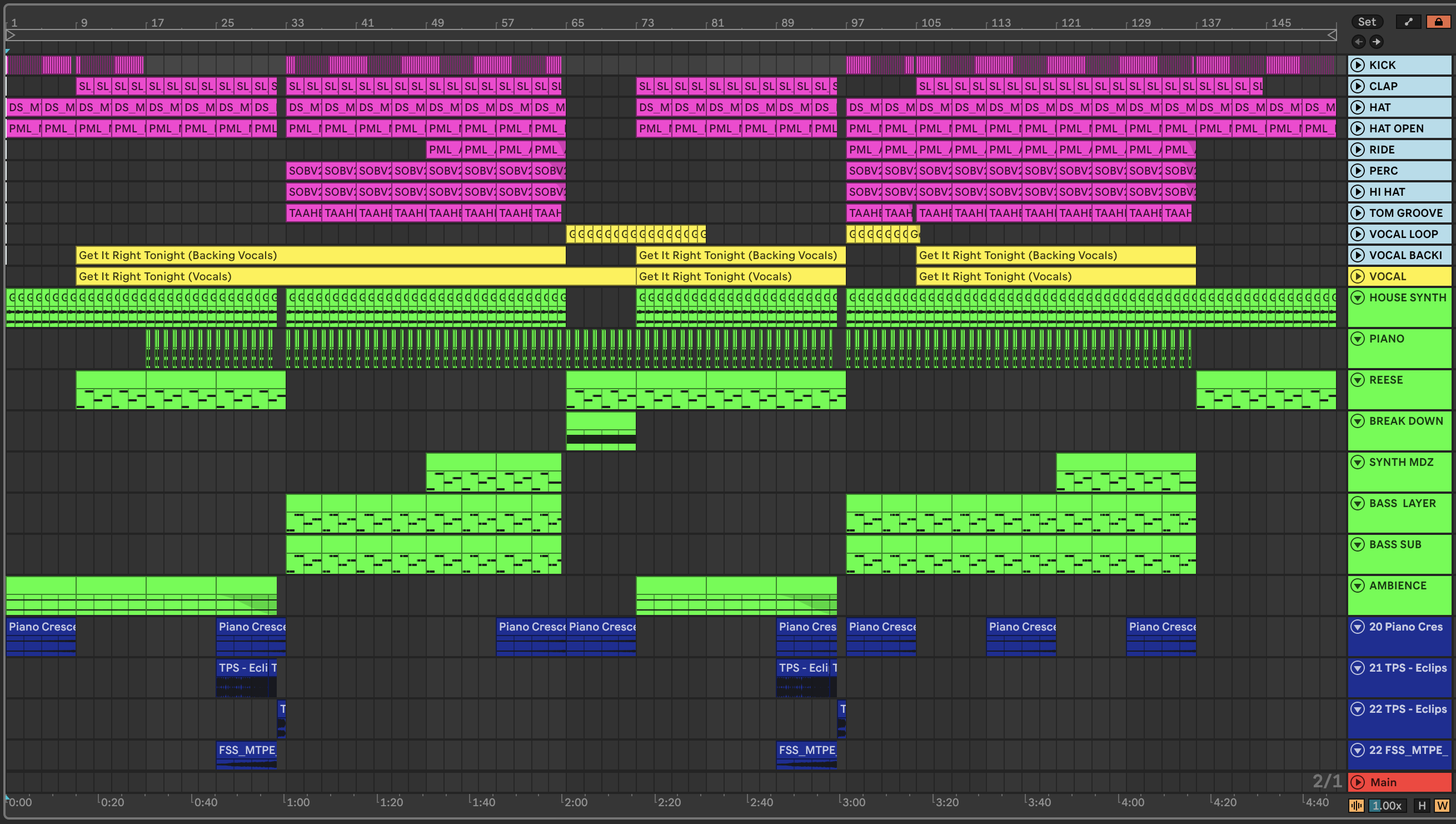Click the 1.00x track zoom slider

pyautogui.click(x=1387, y=805)
